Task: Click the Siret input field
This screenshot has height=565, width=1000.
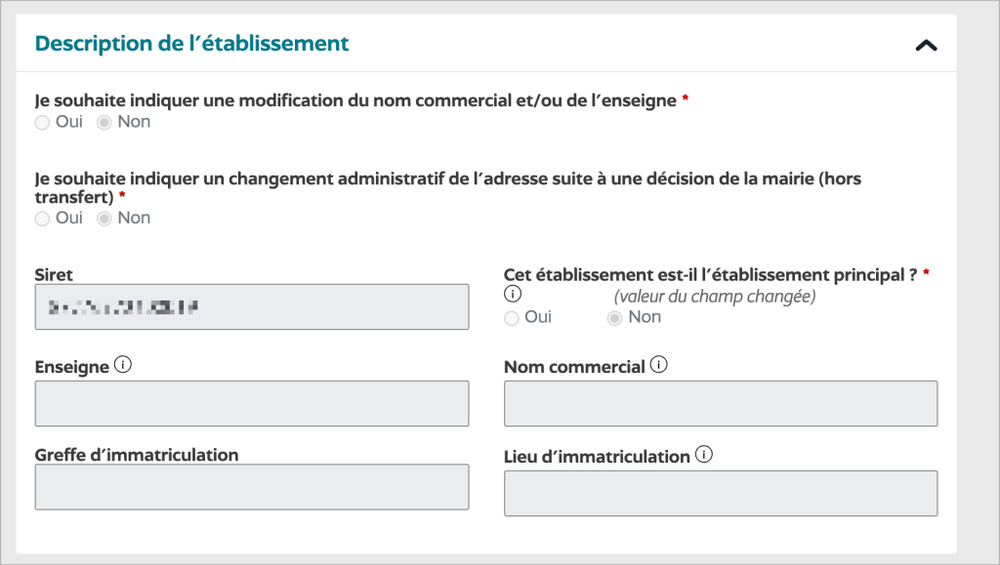Action: click(x=251, y=307)
